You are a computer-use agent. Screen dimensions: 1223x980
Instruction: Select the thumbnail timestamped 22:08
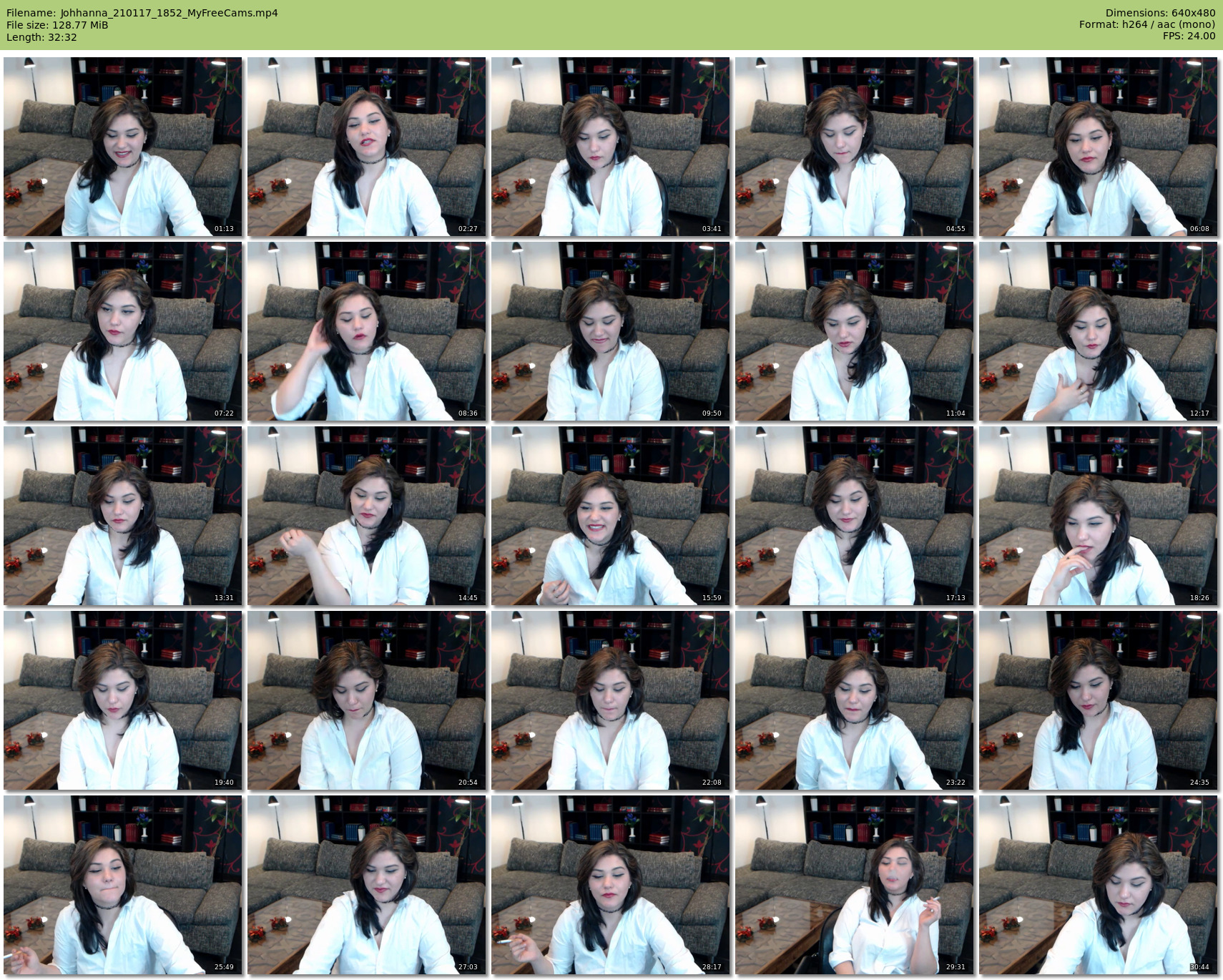[x=610, y=700]
